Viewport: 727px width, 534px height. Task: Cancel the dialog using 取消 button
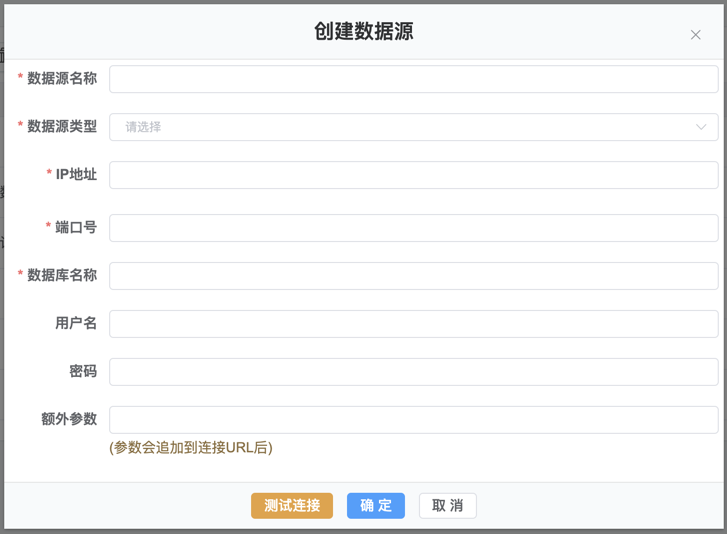point(447,506)
